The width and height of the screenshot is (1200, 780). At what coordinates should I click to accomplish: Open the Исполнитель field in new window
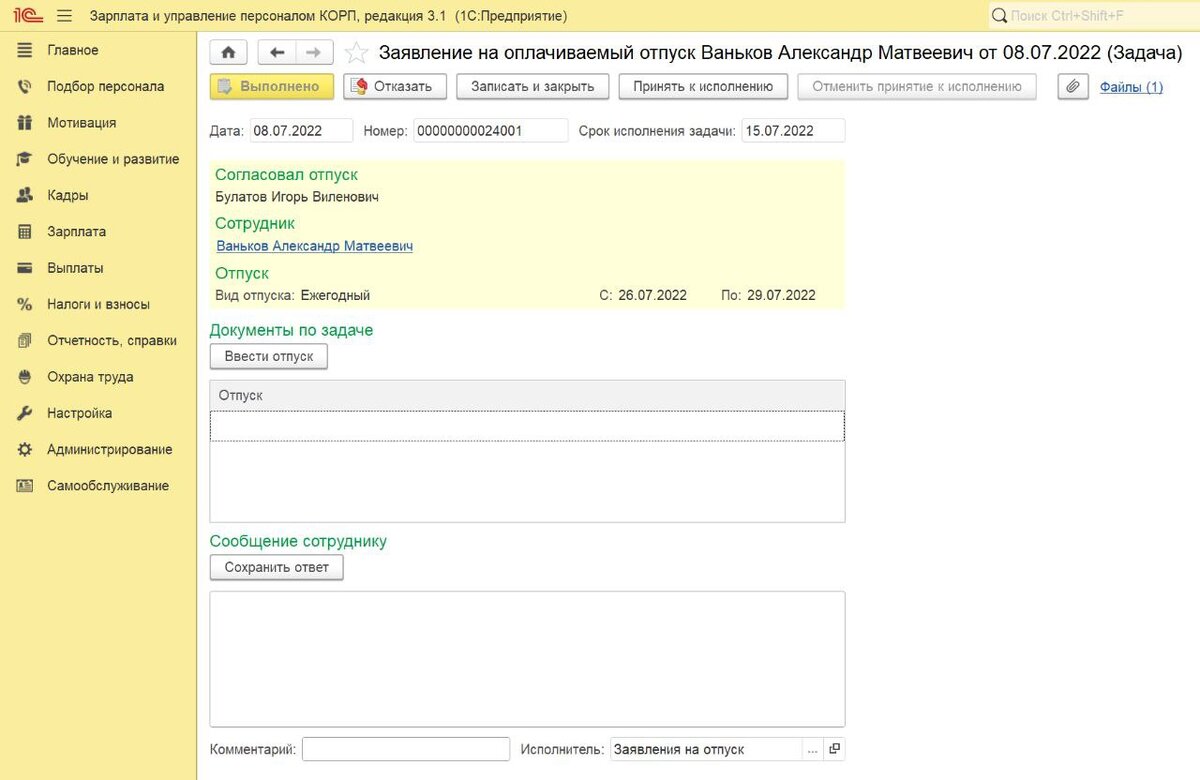point(835,749)
